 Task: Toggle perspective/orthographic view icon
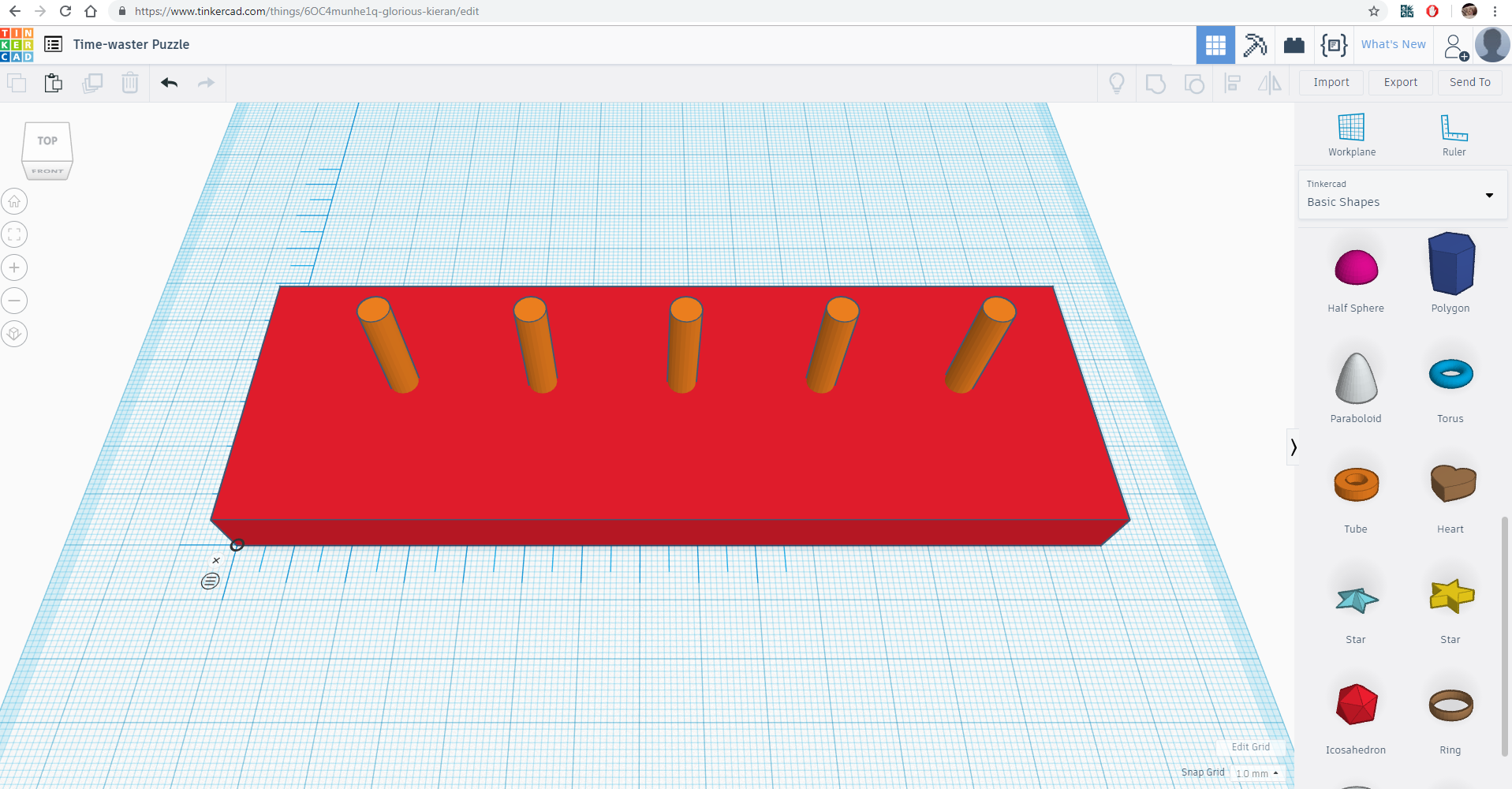pyautogui.click(x=14, y=334)
